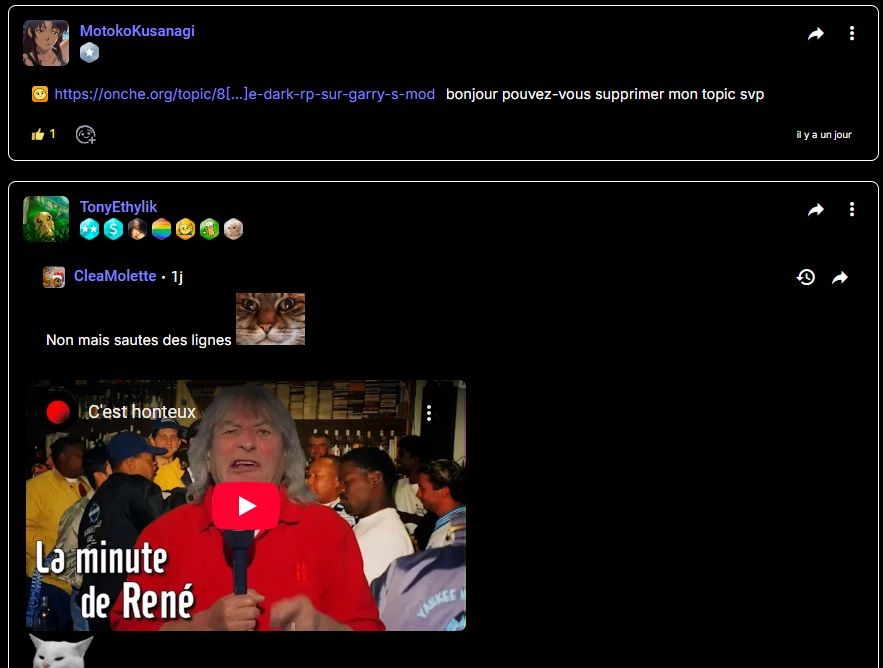The width and height of the screenshot is (883, 668).
Task: Like MotokoKusanagi's post with thumbs up
Action: 38,135
